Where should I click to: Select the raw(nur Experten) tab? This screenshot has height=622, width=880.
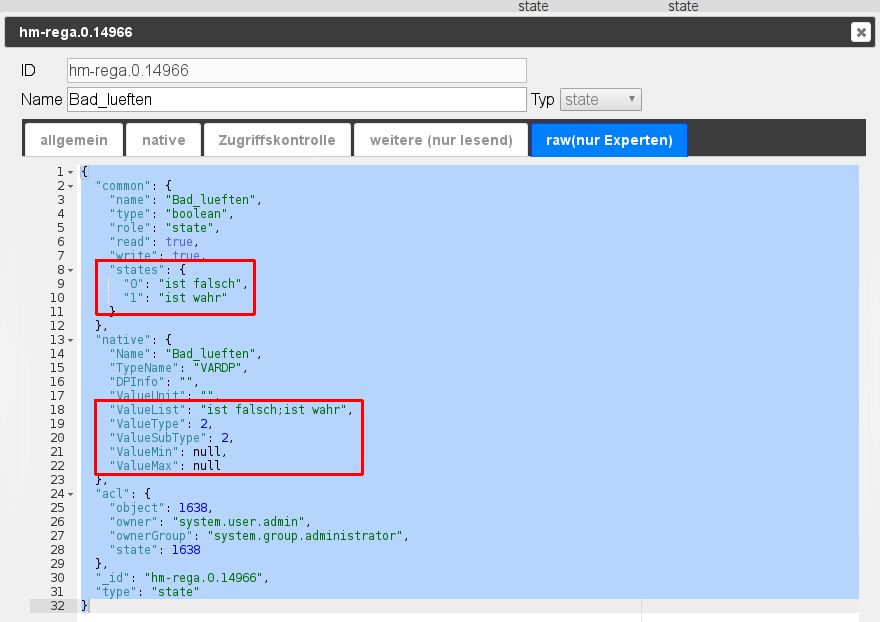point(609,140)
